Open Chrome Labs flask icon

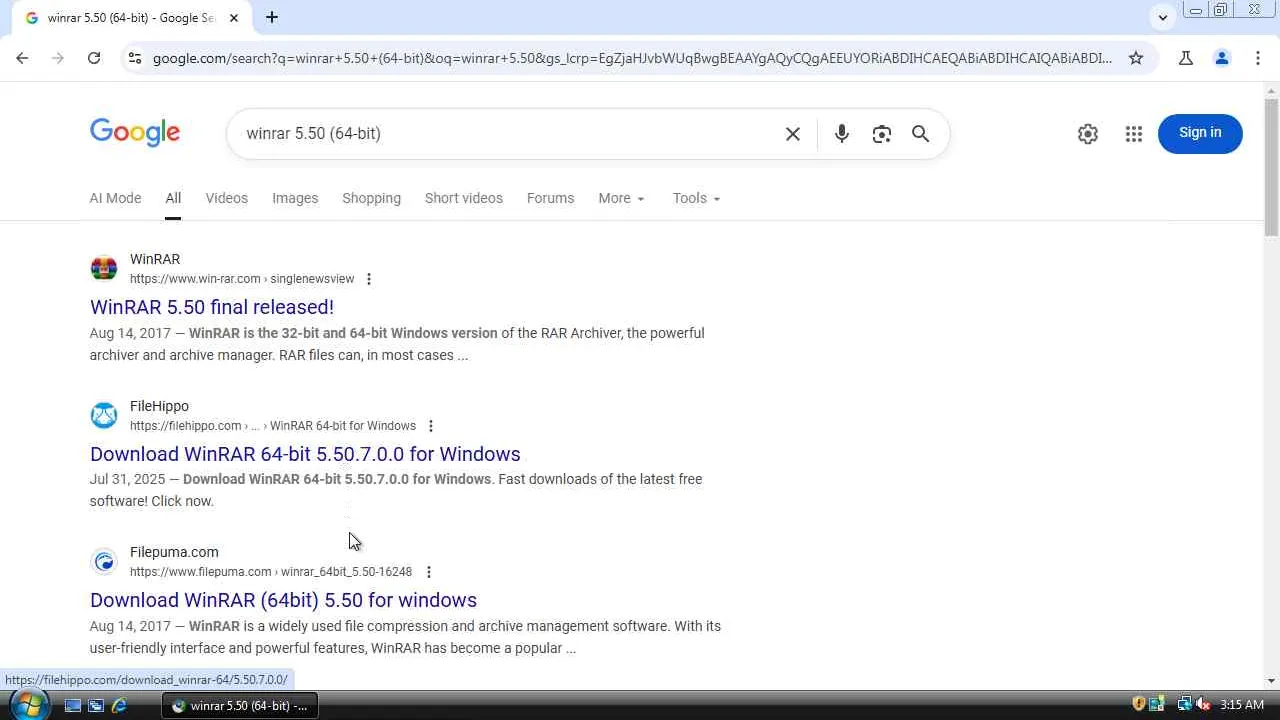tap(1186, 58)
